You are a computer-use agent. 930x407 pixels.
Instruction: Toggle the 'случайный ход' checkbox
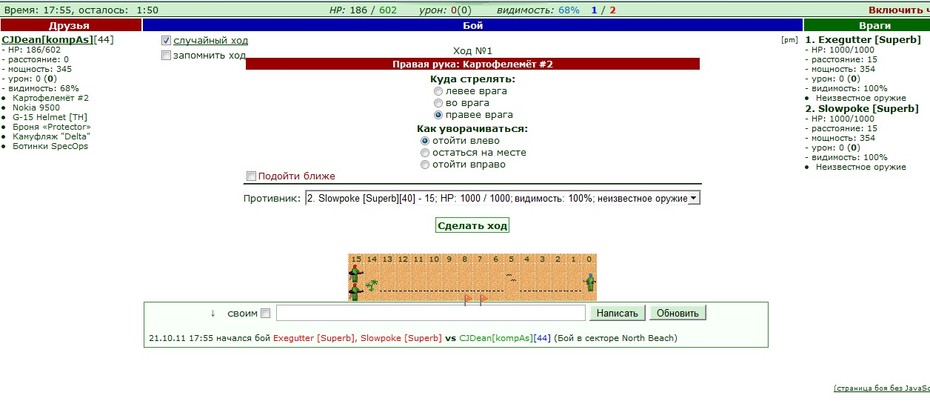(166, 41)
